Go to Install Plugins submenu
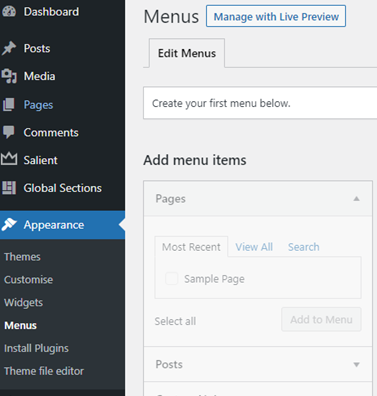377x396 pixels. coord(36,348)
